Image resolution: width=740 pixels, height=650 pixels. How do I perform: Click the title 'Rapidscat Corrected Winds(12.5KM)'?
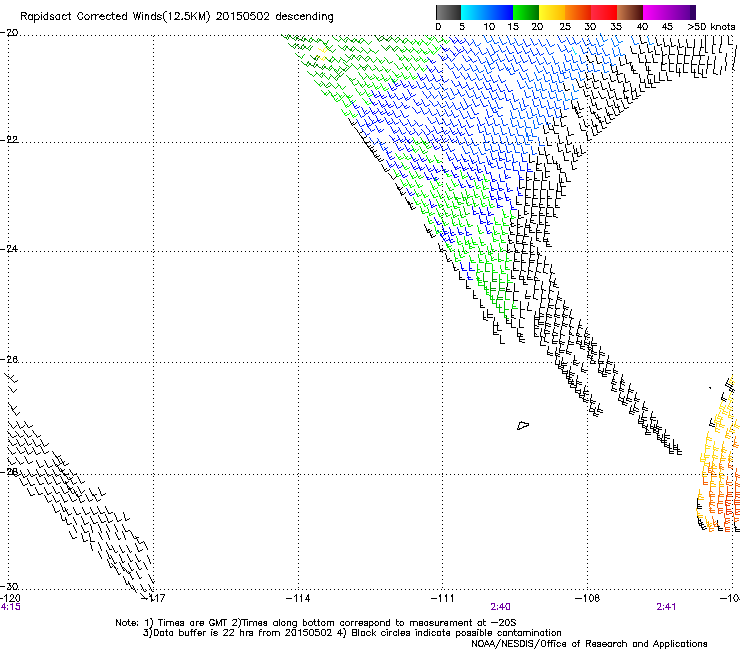(115, 17)
